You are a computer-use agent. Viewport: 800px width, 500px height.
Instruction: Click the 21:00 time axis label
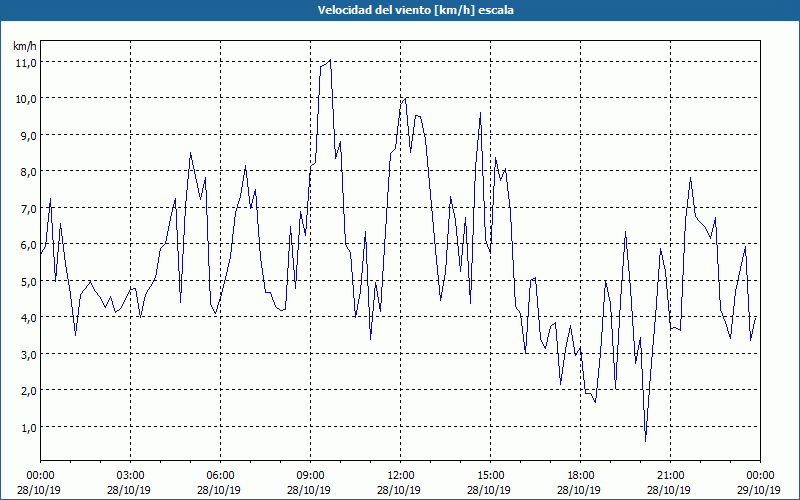[670, 476]
